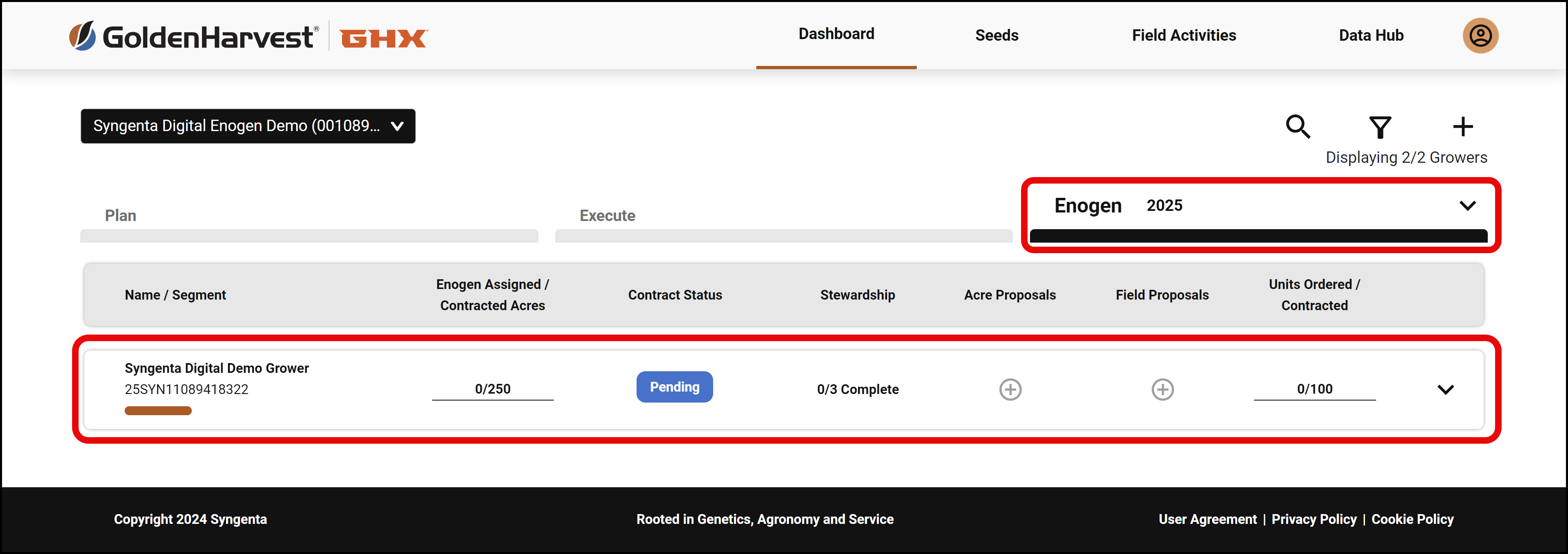Open the User Agreement link
The width and height of the screenshot is (1568, 554).
(1207, 519)
